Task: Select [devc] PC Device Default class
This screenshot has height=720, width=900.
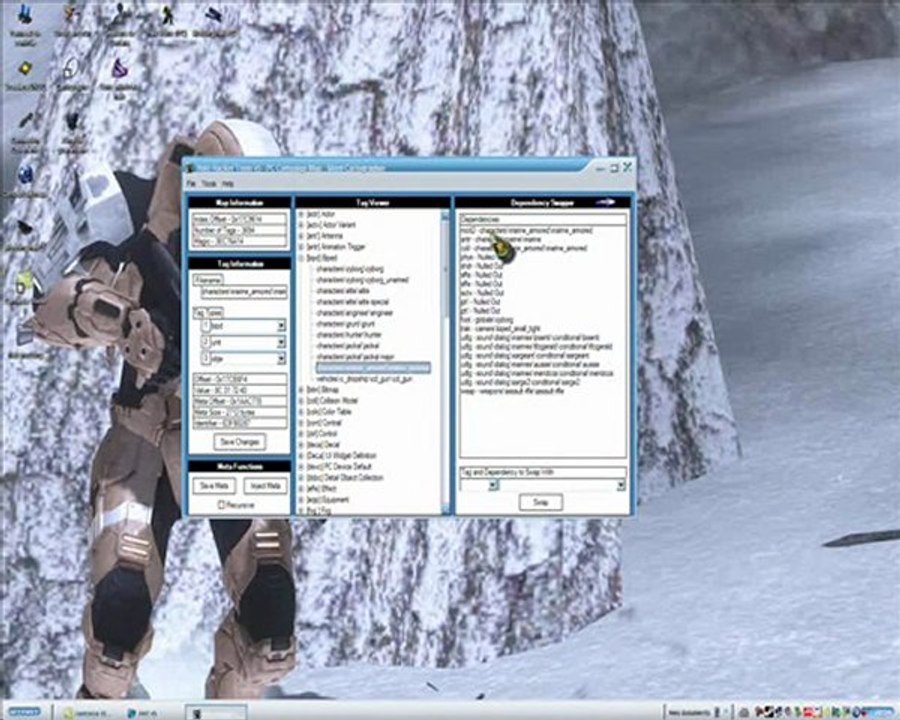Action: 339,466
